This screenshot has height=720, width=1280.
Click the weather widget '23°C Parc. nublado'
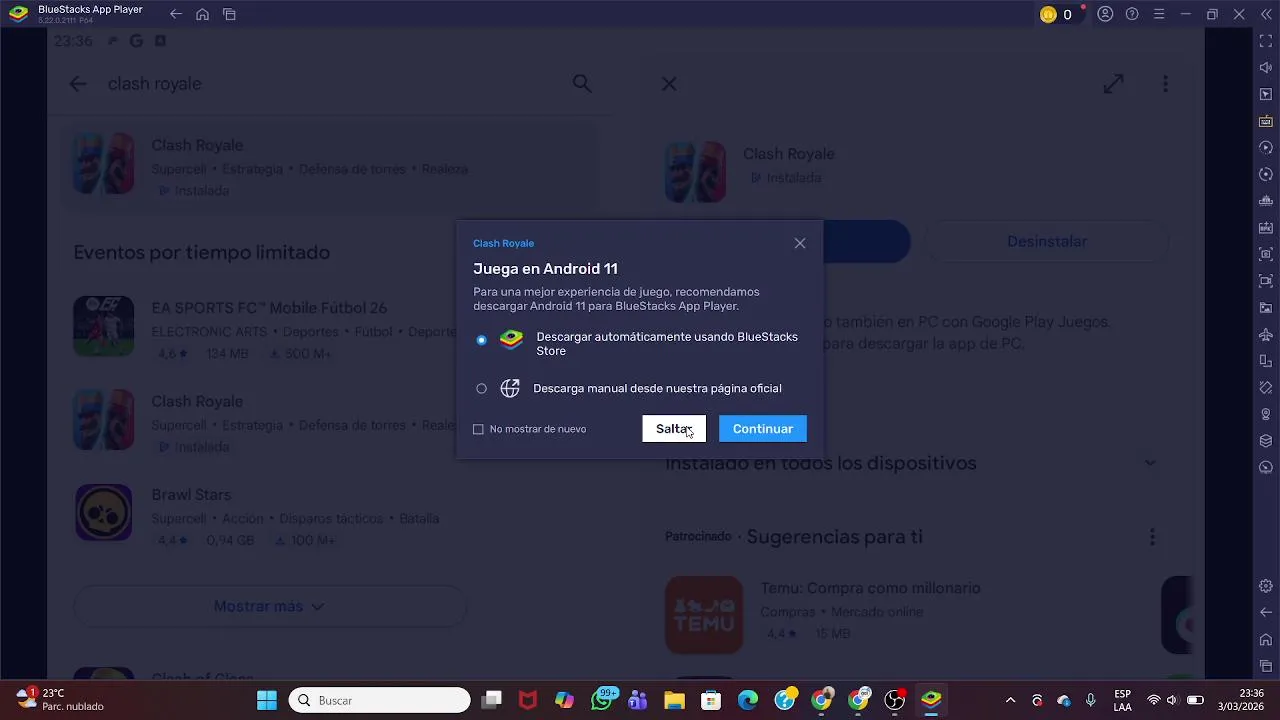pyautogui.click(x=60, y=699)
